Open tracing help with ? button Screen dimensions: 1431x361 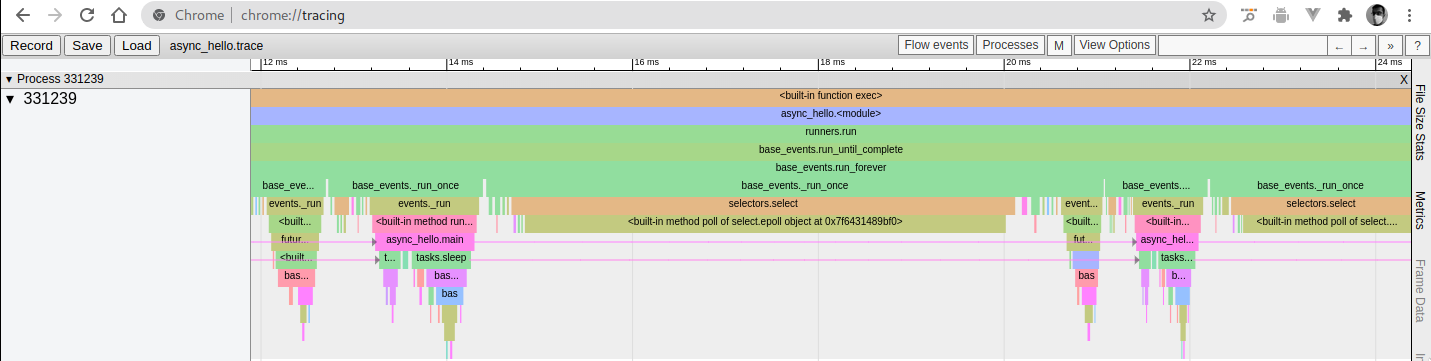[x=1416, y=46]
